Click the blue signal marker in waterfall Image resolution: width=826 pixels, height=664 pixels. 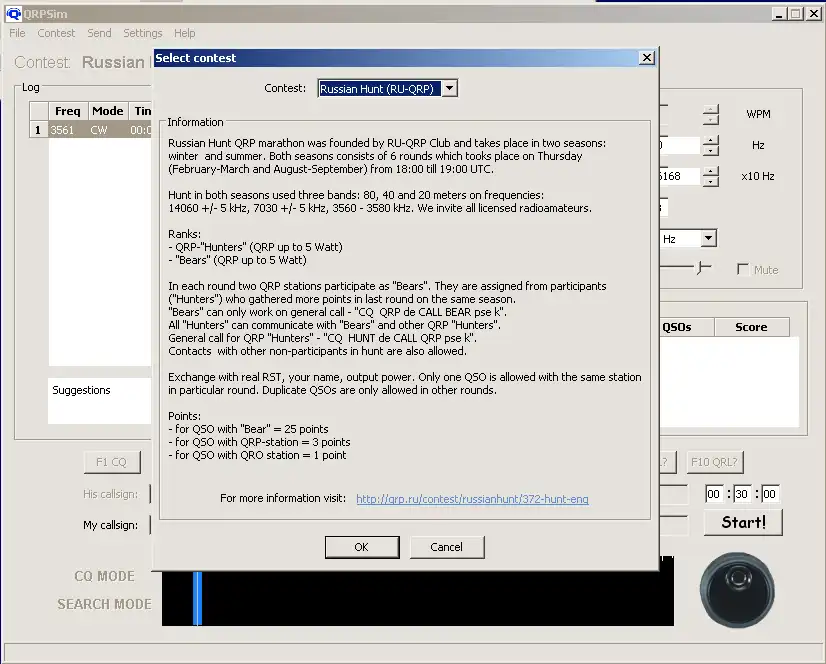click(x=198, y=598)
